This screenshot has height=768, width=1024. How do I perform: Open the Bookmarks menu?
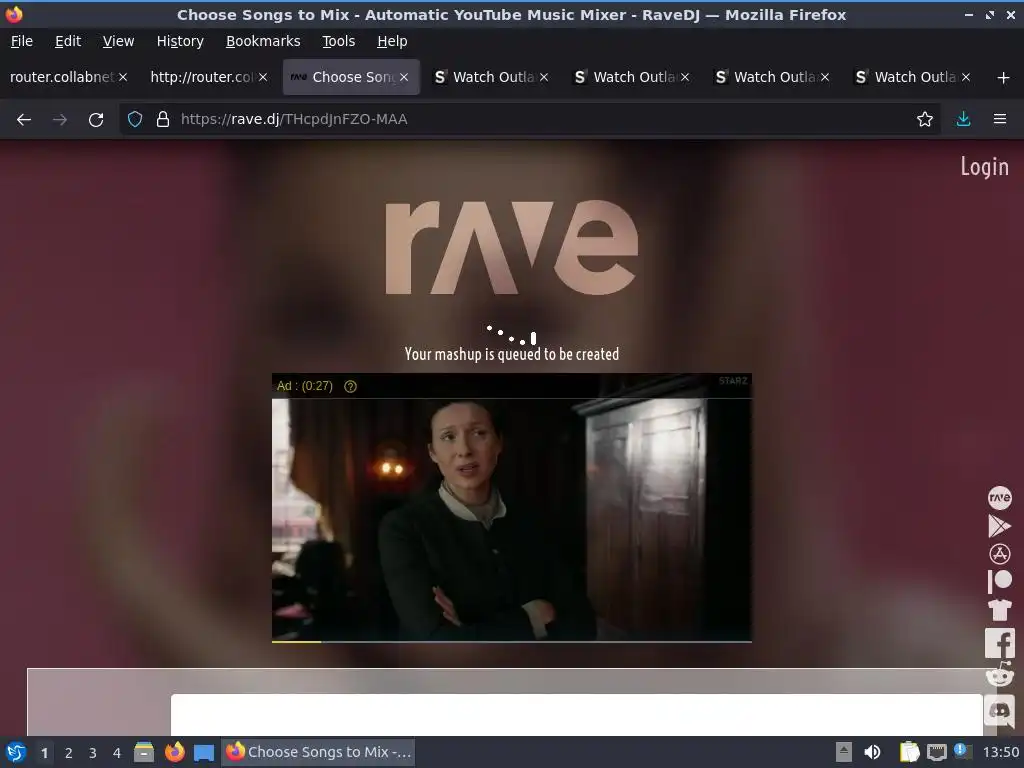coord(263,41)
